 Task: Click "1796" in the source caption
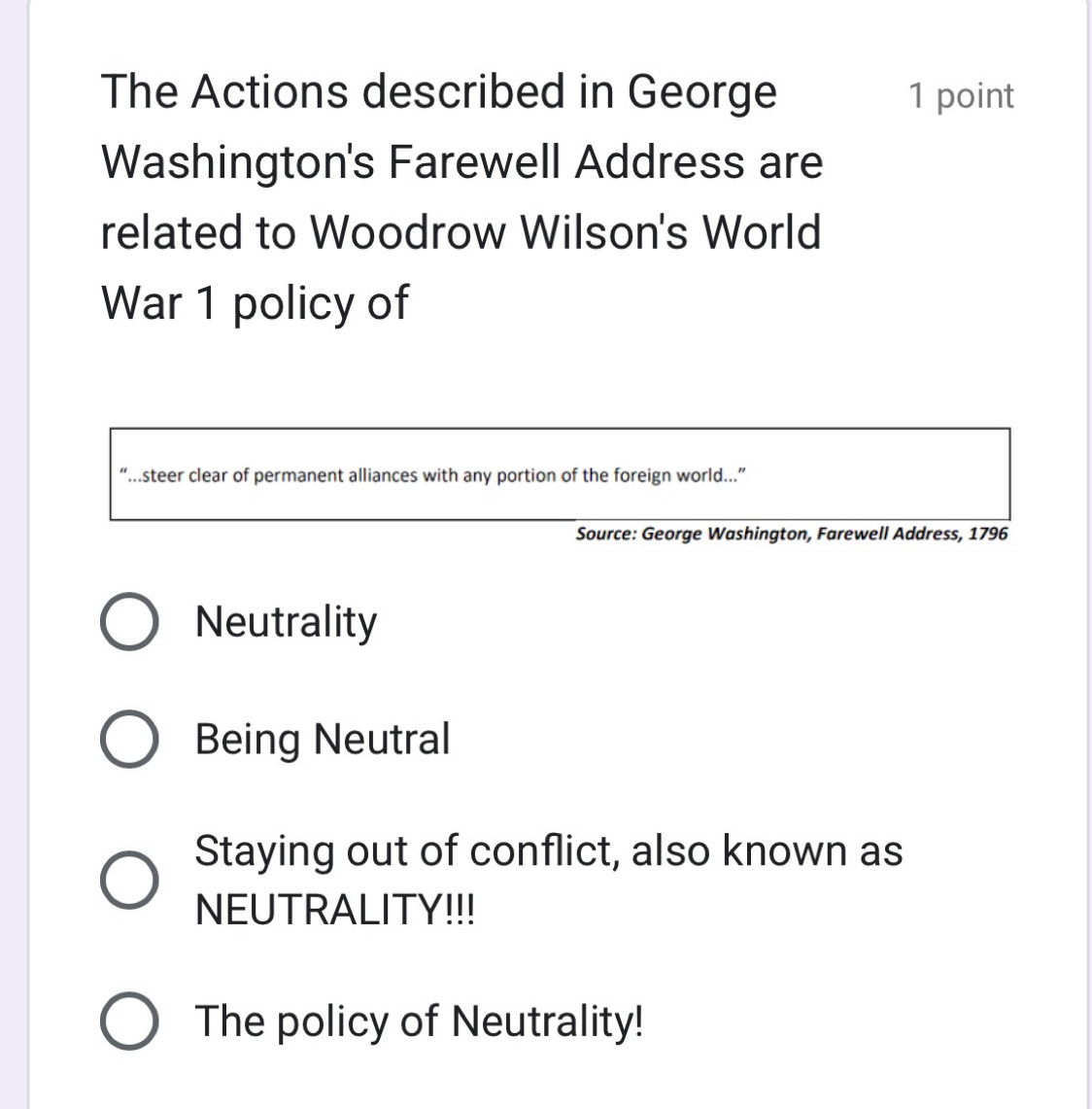pos(988,534)
